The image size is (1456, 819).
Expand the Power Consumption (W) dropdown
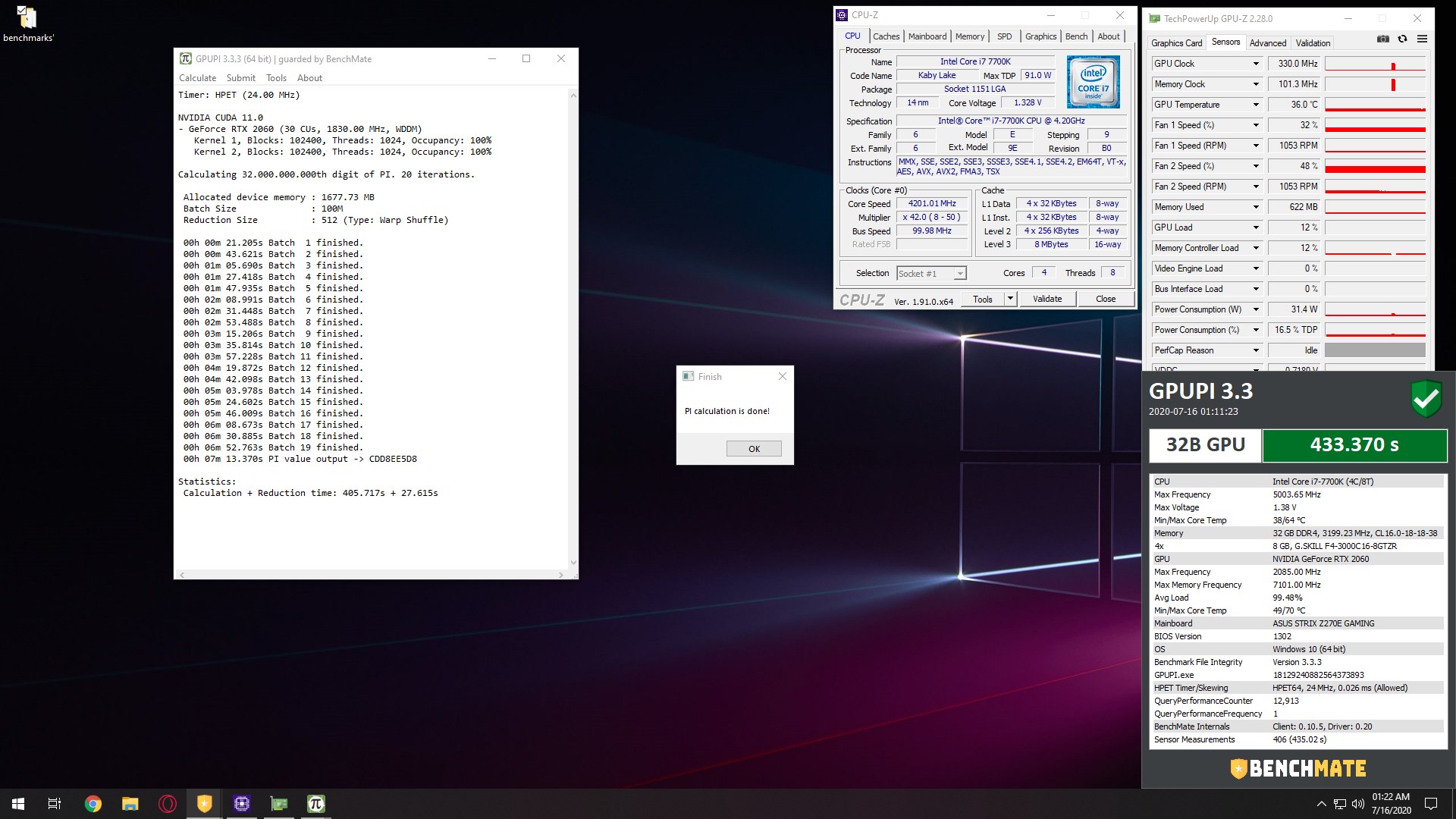[x=1255, y=309]
